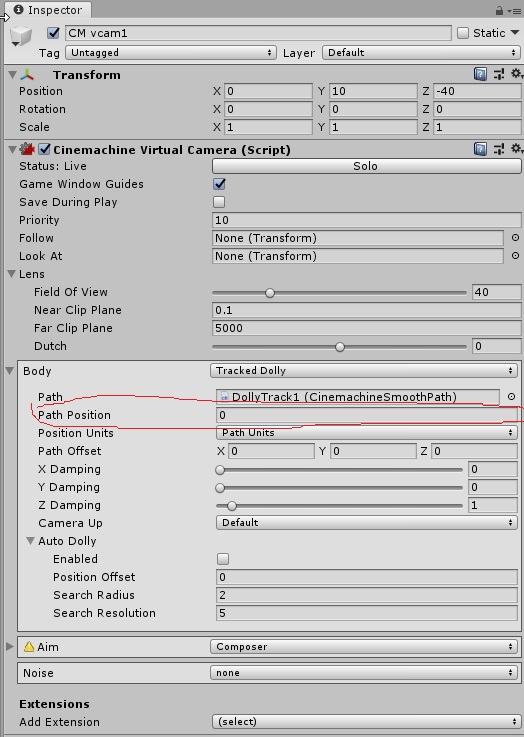Click the Inspector lock icon

tap(499, 10)
